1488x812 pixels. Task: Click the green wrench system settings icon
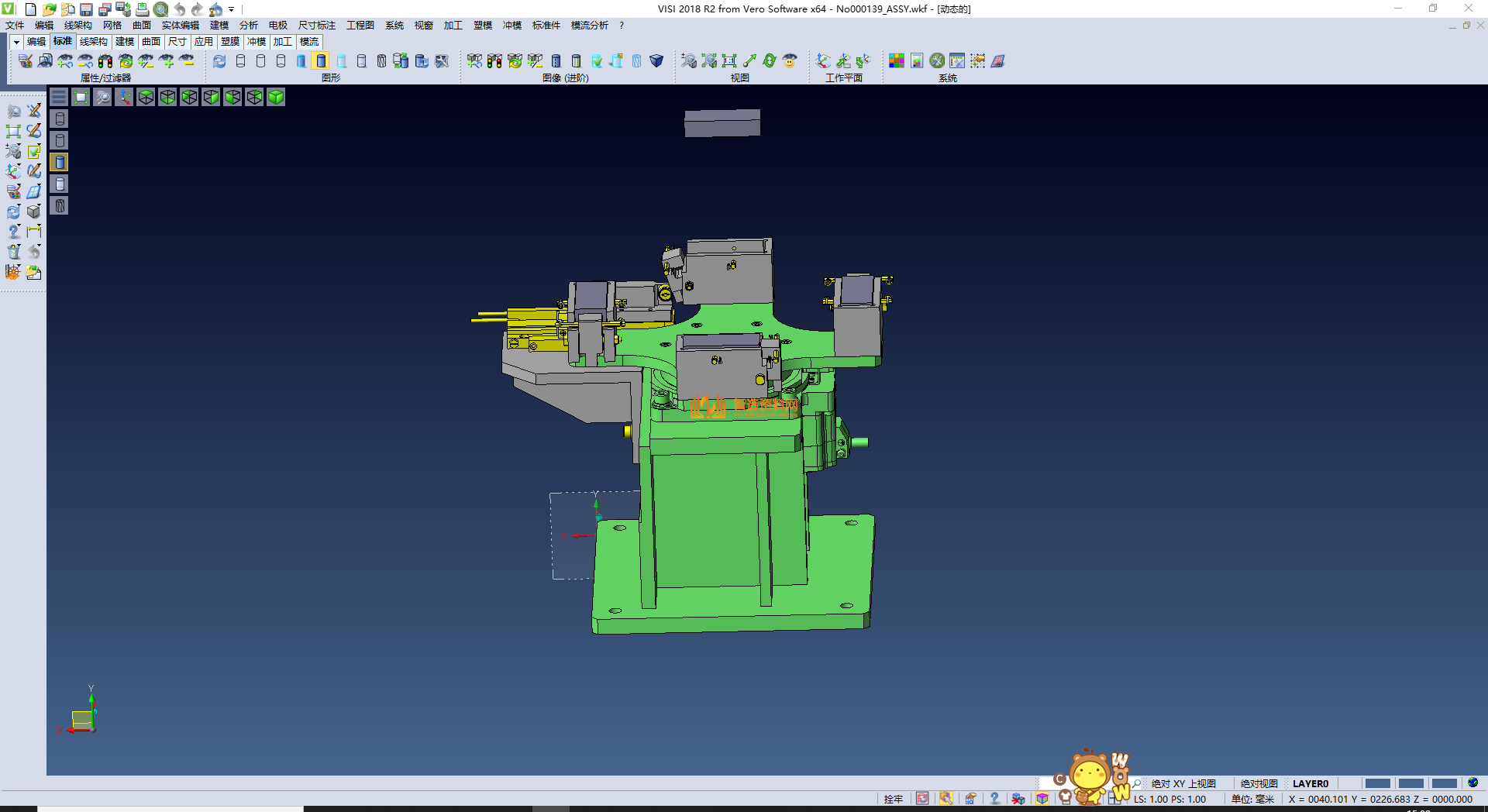[937, 61]
